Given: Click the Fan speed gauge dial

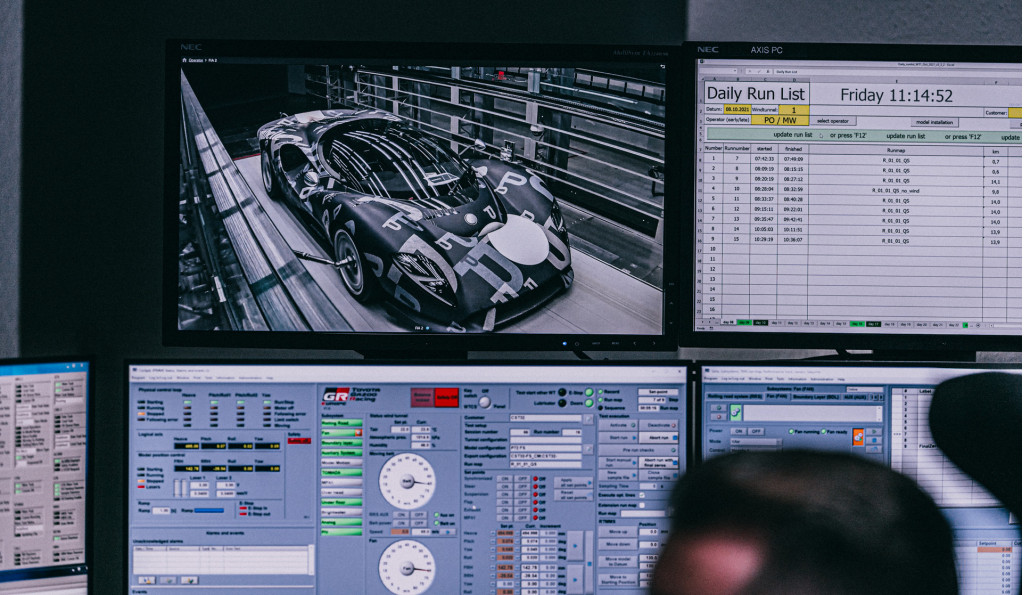Looking at the screenshot, I should 408,568.
